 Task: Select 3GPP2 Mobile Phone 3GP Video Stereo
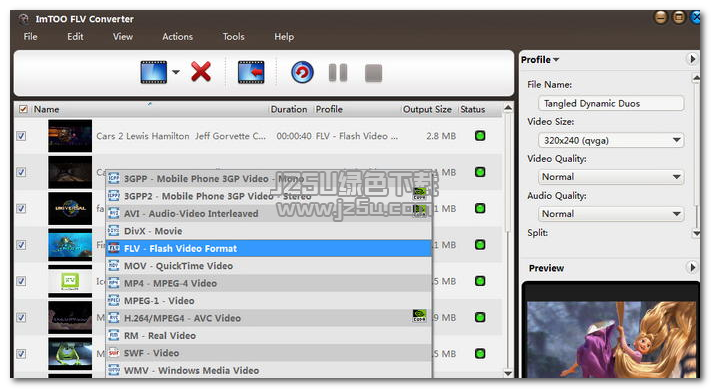(269, 196)
